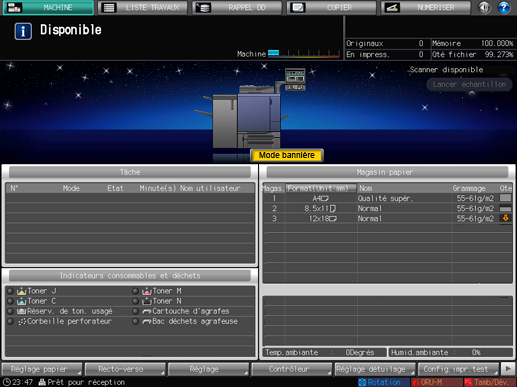Click the Cartouche d'agrafes status indicator
Viewport: 517px width, 387px height.
point(135,311)
